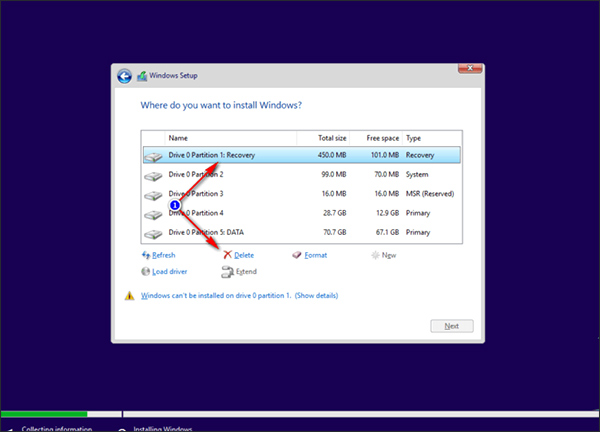Screen dimensions: 600x432
Task: Select the Drive 0 Partition 2 row
Action: tap(302, 174)
